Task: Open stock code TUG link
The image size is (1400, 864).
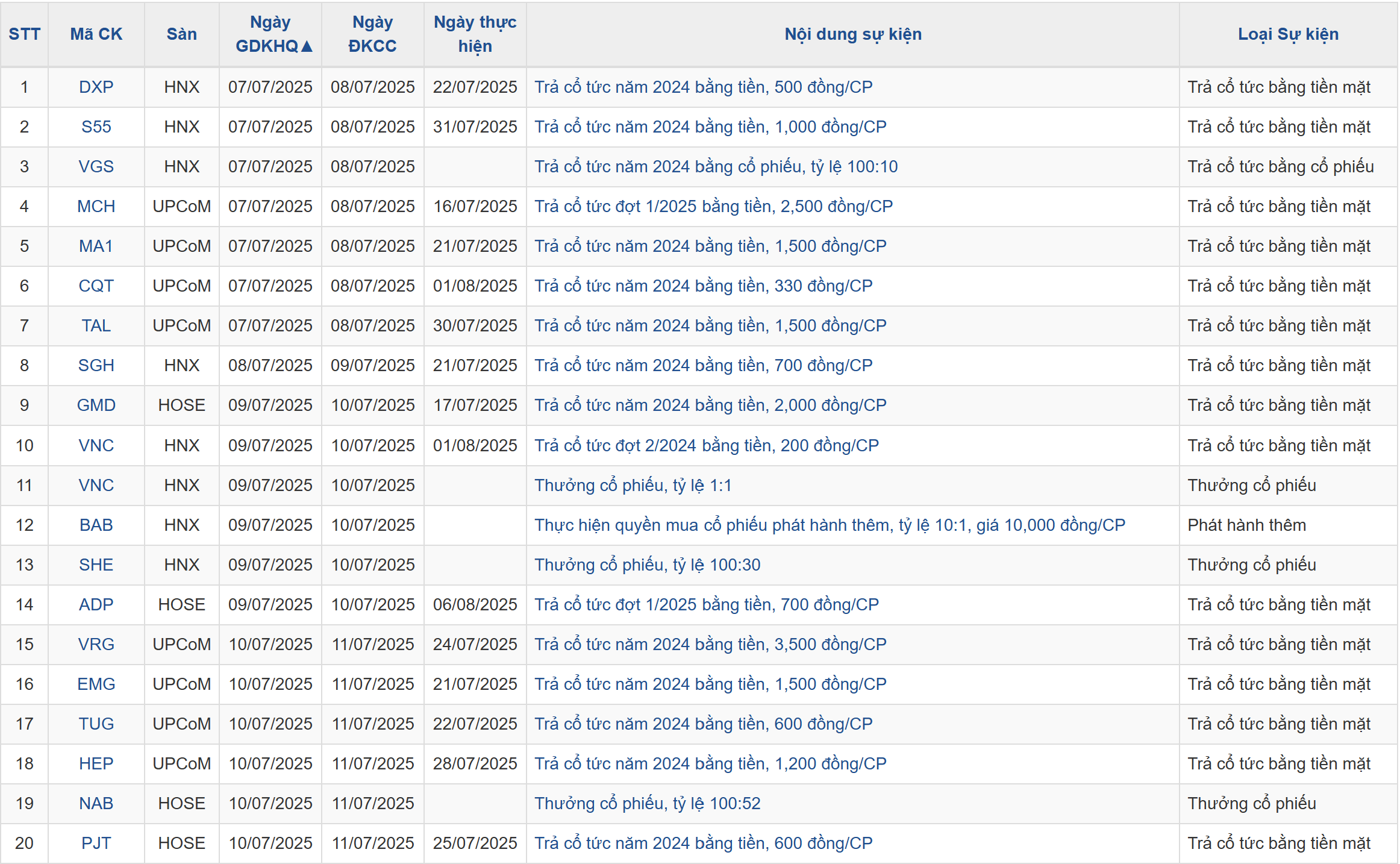Action: (x=96, y=724)
